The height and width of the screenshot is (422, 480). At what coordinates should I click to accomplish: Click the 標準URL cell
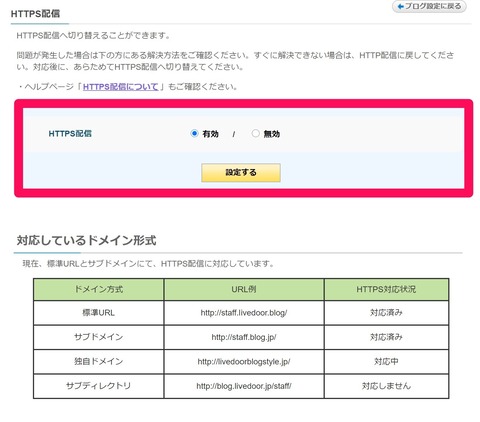(x=99, y=313)
